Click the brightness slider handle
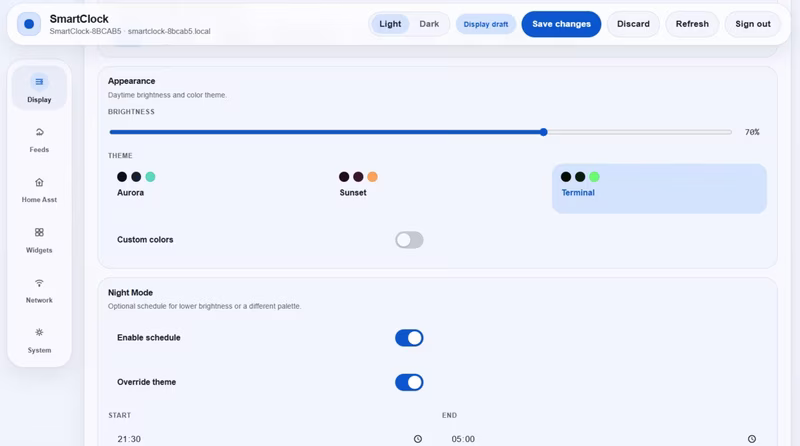 (544, 132)
